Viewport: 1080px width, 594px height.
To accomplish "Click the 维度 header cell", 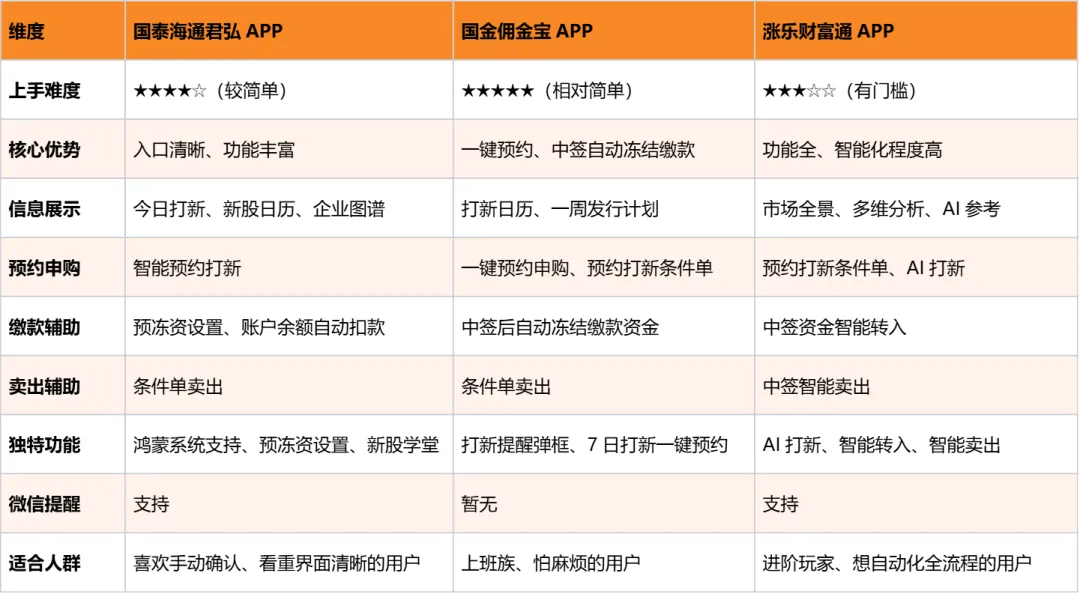I will click(63, 30).
